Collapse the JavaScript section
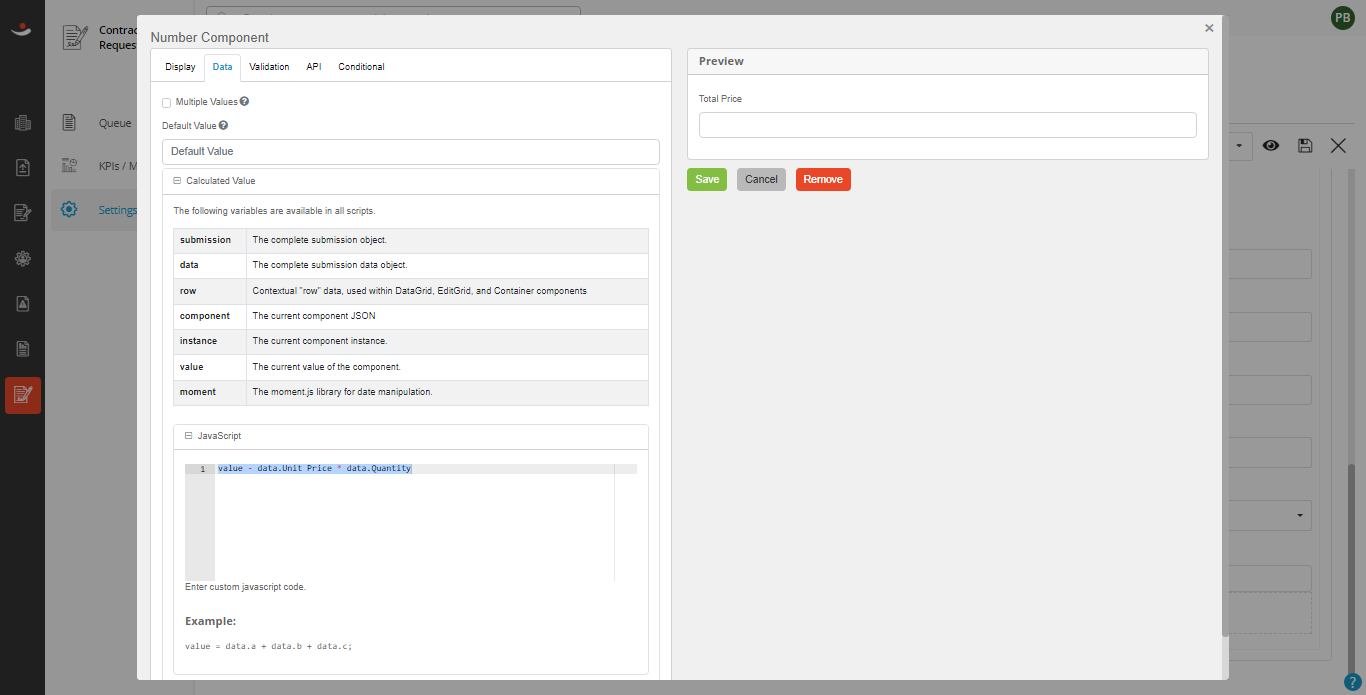Screen dimensions: 1366x695 [x=188, y=436]
